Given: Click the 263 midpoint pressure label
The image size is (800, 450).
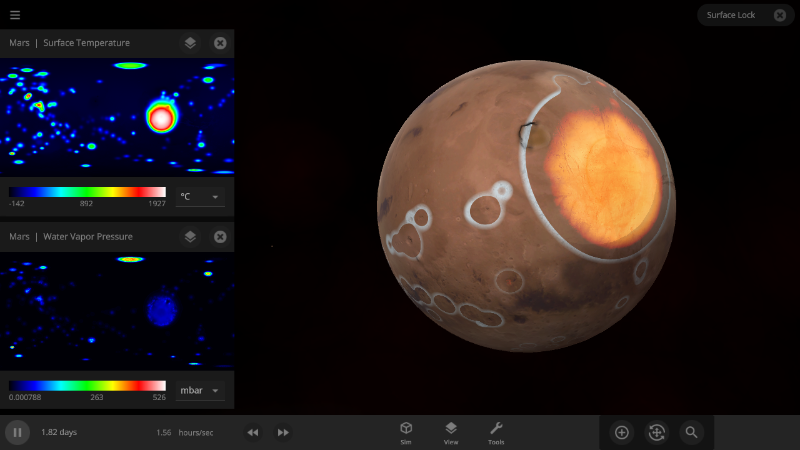Looking at the screenshot, I should (x=97, y=397).
